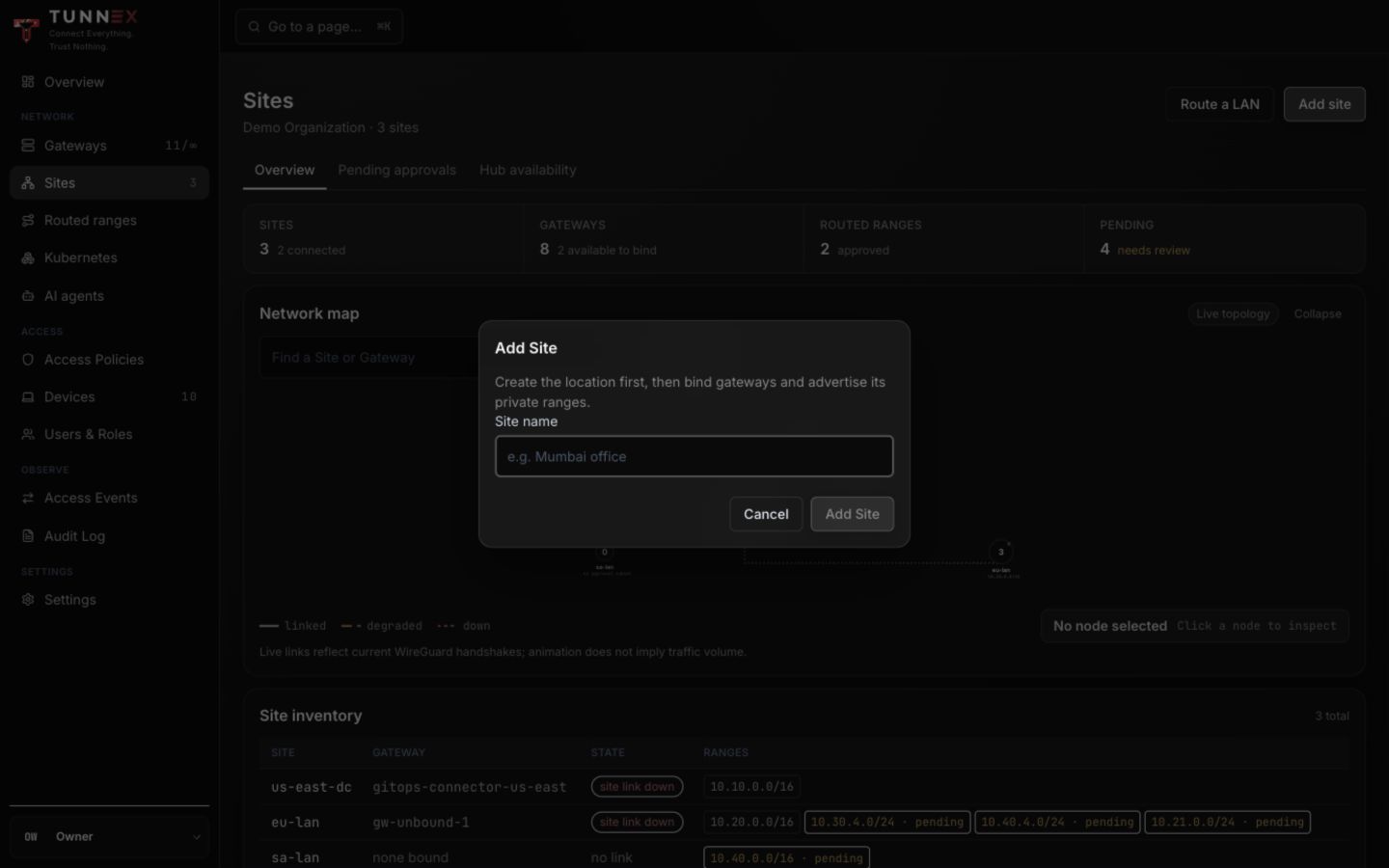Cancel the Add Site dialog

click(x=766, y=514)
